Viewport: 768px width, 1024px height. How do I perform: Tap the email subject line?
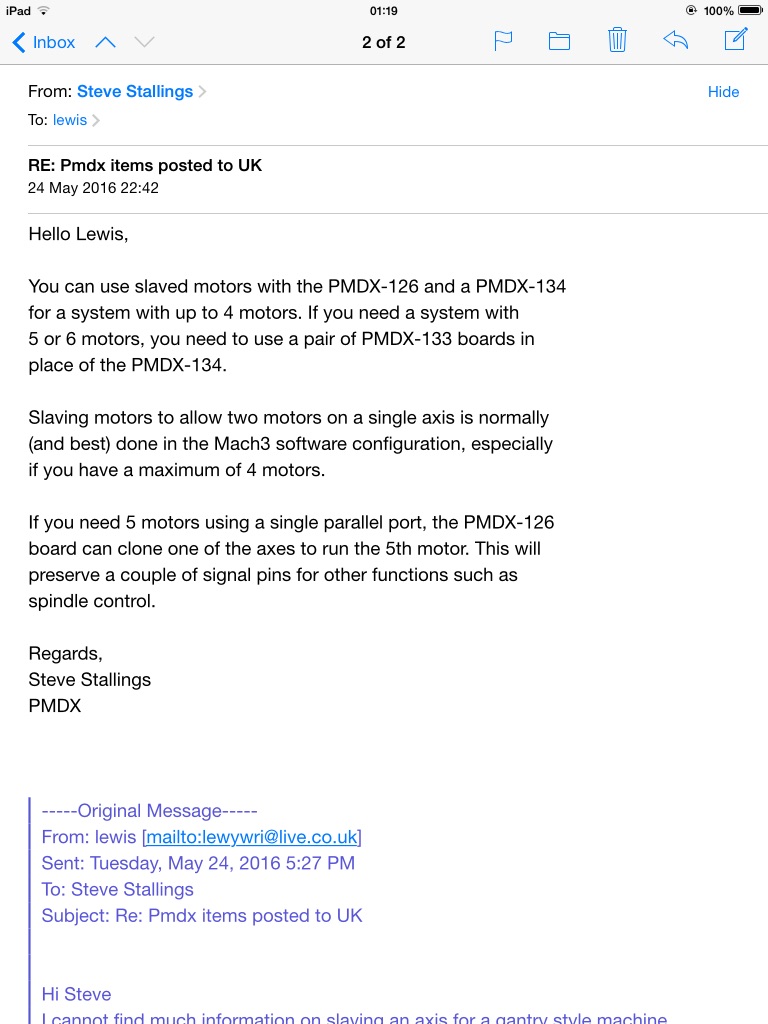[x=145, y=165]
